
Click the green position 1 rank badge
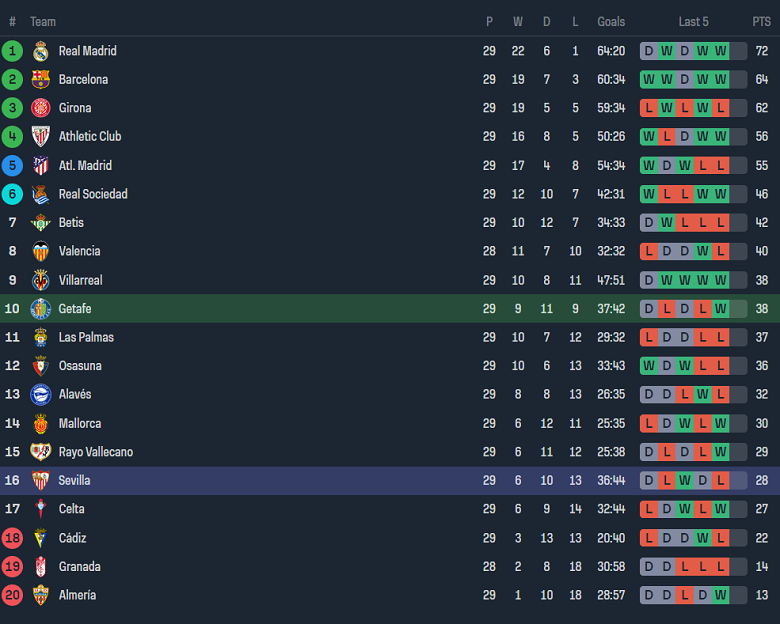(x=12, y=51)
